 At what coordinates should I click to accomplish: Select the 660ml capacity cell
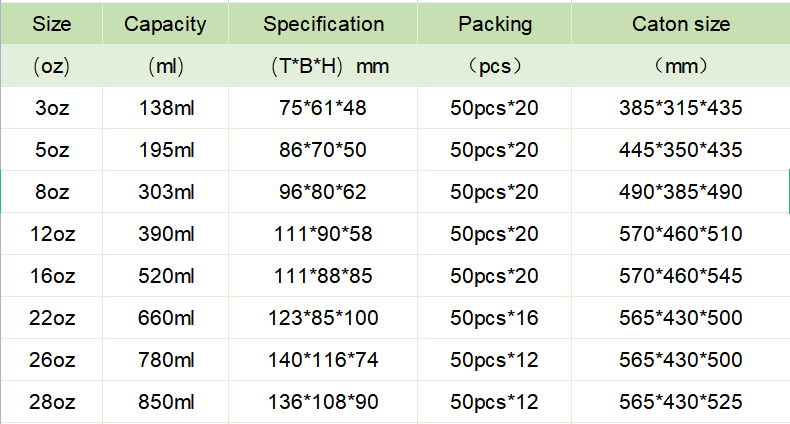coord(165,318)
